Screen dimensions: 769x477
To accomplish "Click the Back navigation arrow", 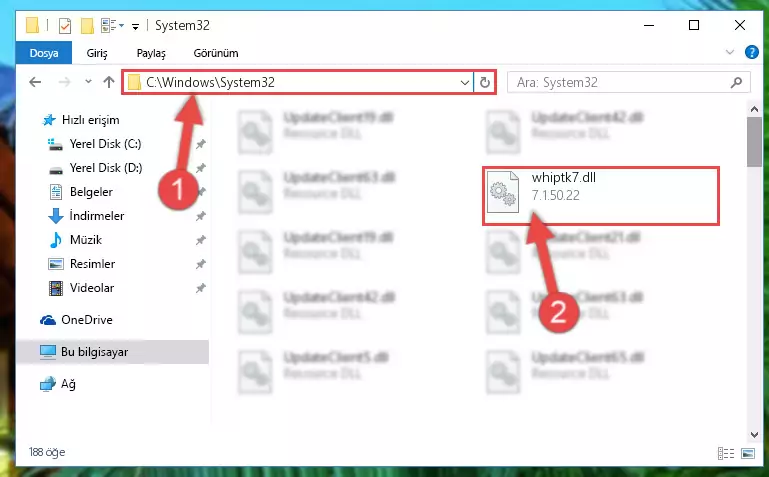I will point(35,82).
